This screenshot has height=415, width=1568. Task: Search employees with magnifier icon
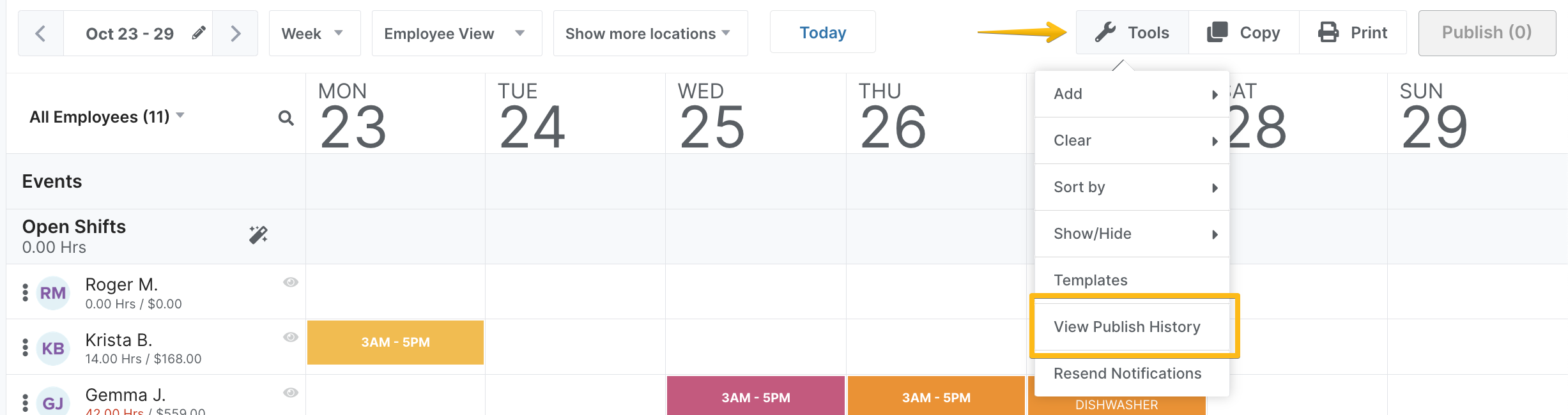[286, 118]
